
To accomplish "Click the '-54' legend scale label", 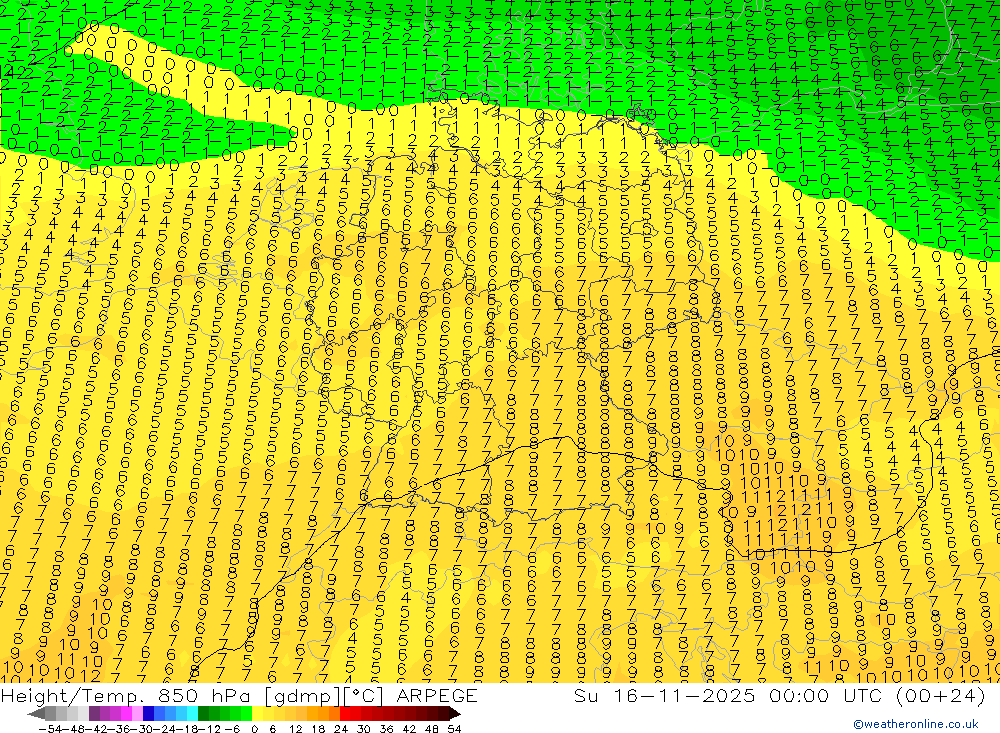I will [x=51, y=729].
